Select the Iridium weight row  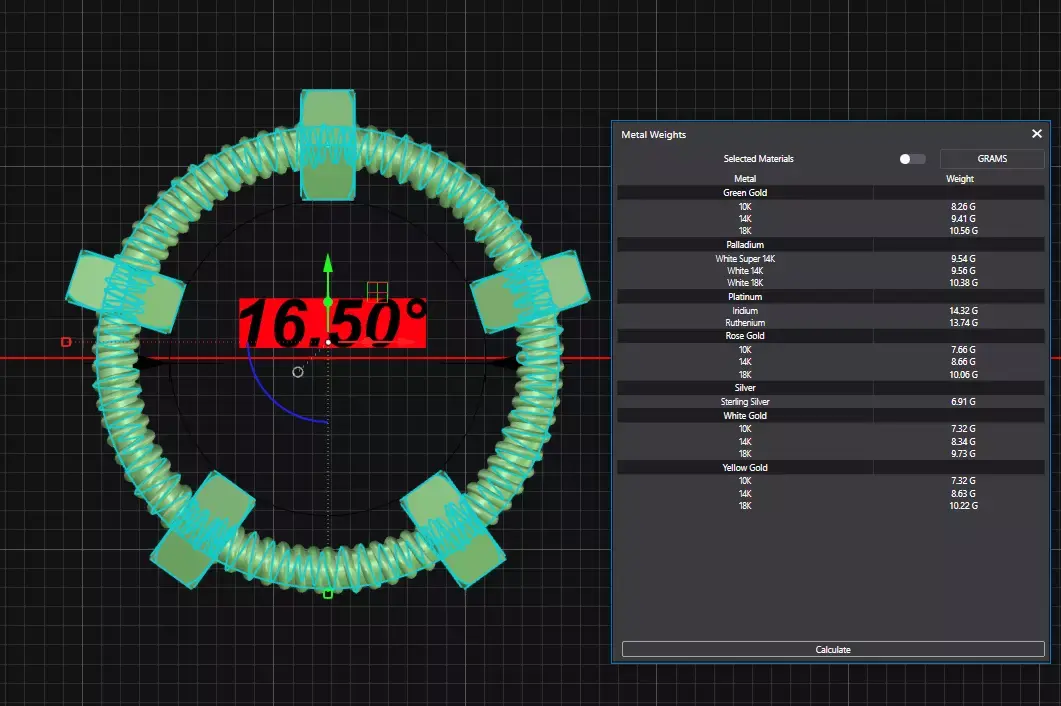click(x=830, y=311)
